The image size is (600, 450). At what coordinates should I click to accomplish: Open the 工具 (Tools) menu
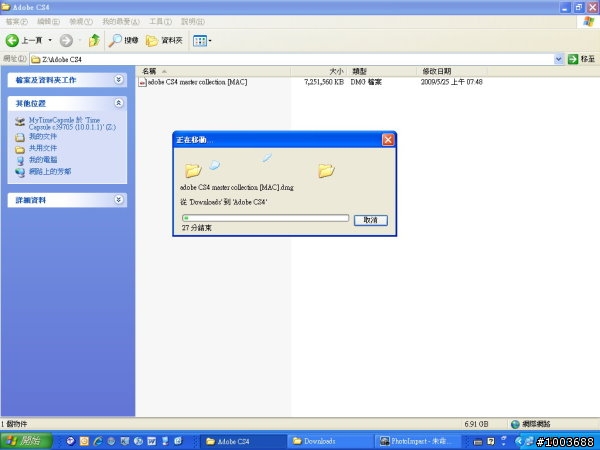(160, 22)
